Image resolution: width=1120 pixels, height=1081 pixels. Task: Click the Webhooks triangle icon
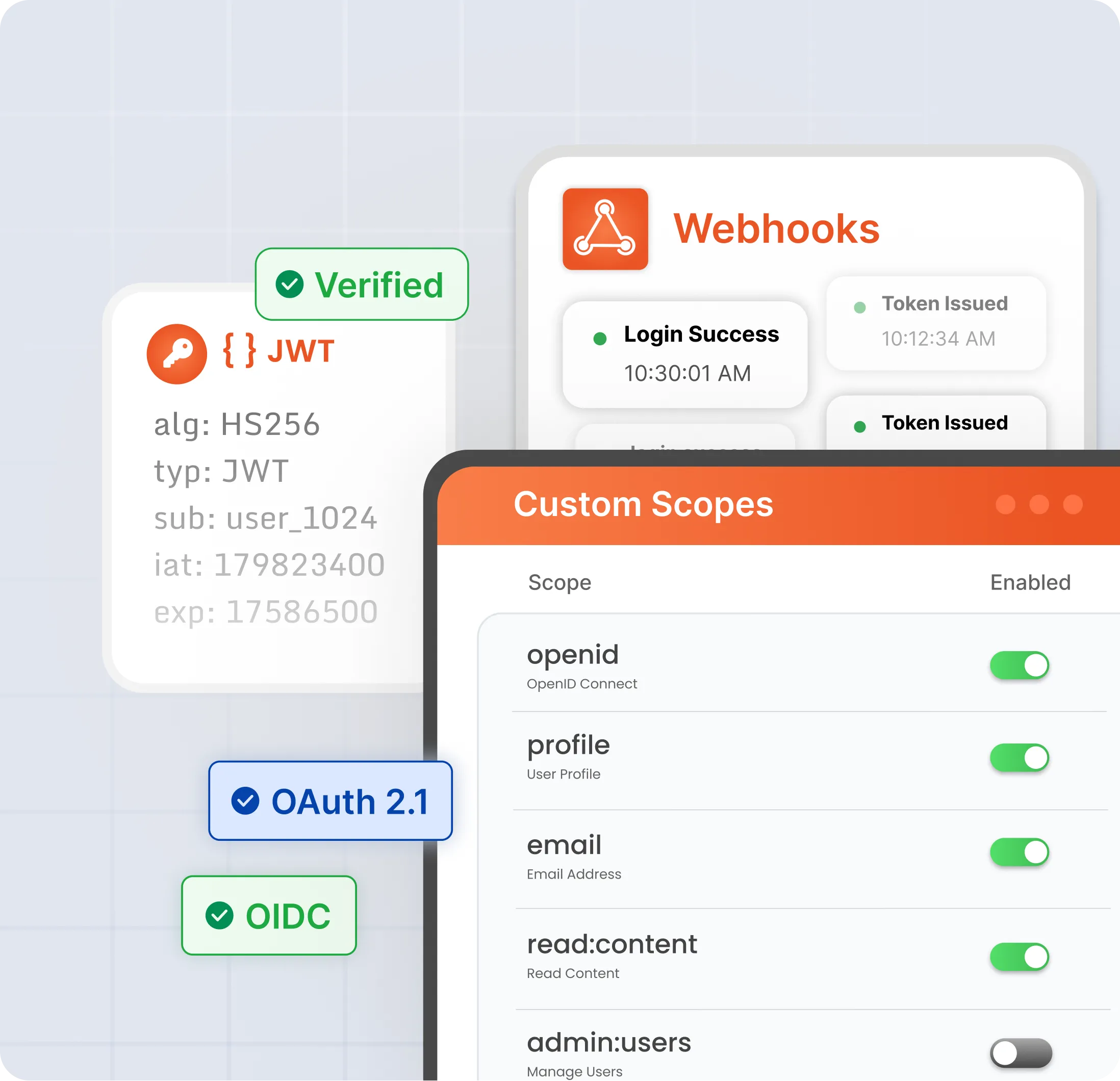coord(605,228)
